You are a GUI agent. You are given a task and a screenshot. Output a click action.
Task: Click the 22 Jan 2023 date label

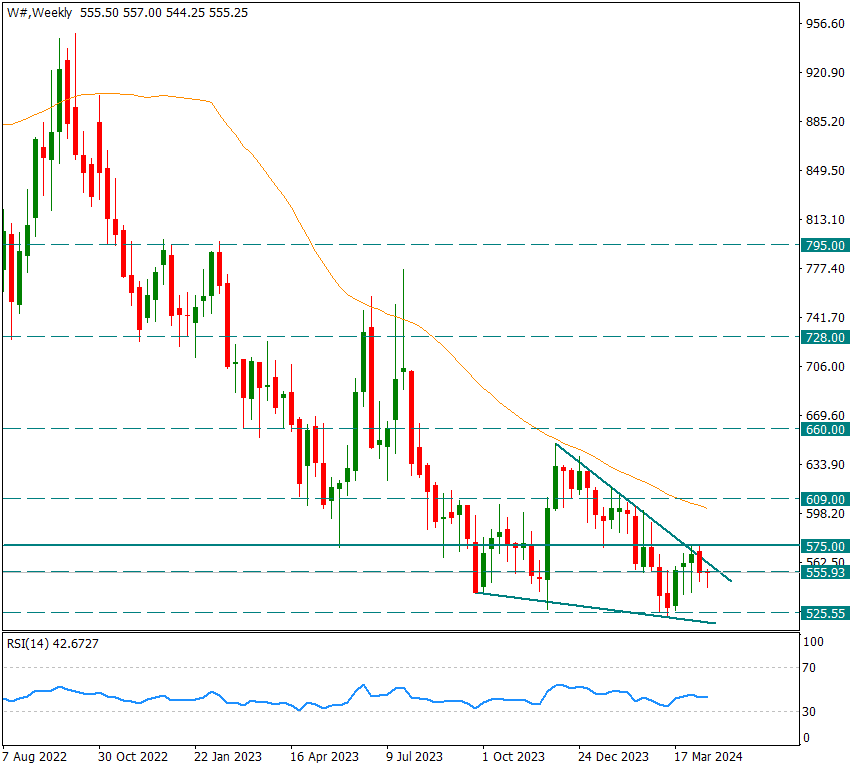pyautogui.click(x=228, y=756)
